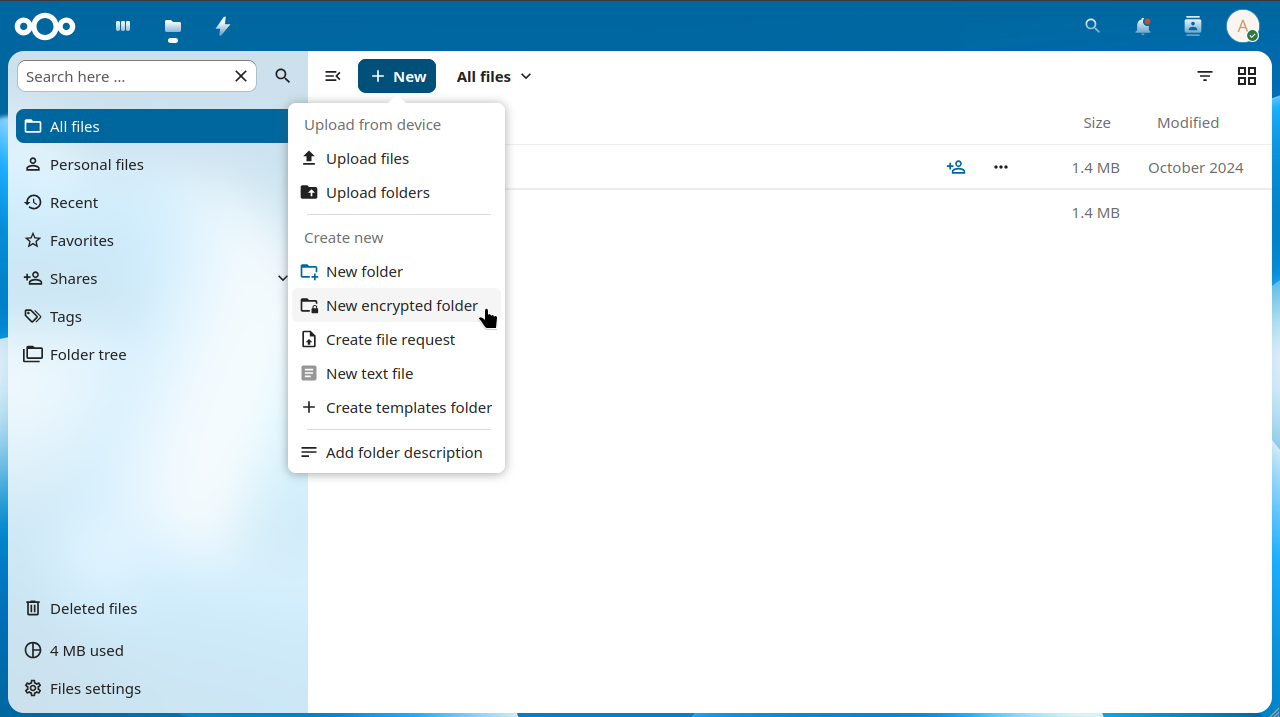Clear the search field with the X
This screenshot has width=1280, height=717.
(x=240, y=75)
